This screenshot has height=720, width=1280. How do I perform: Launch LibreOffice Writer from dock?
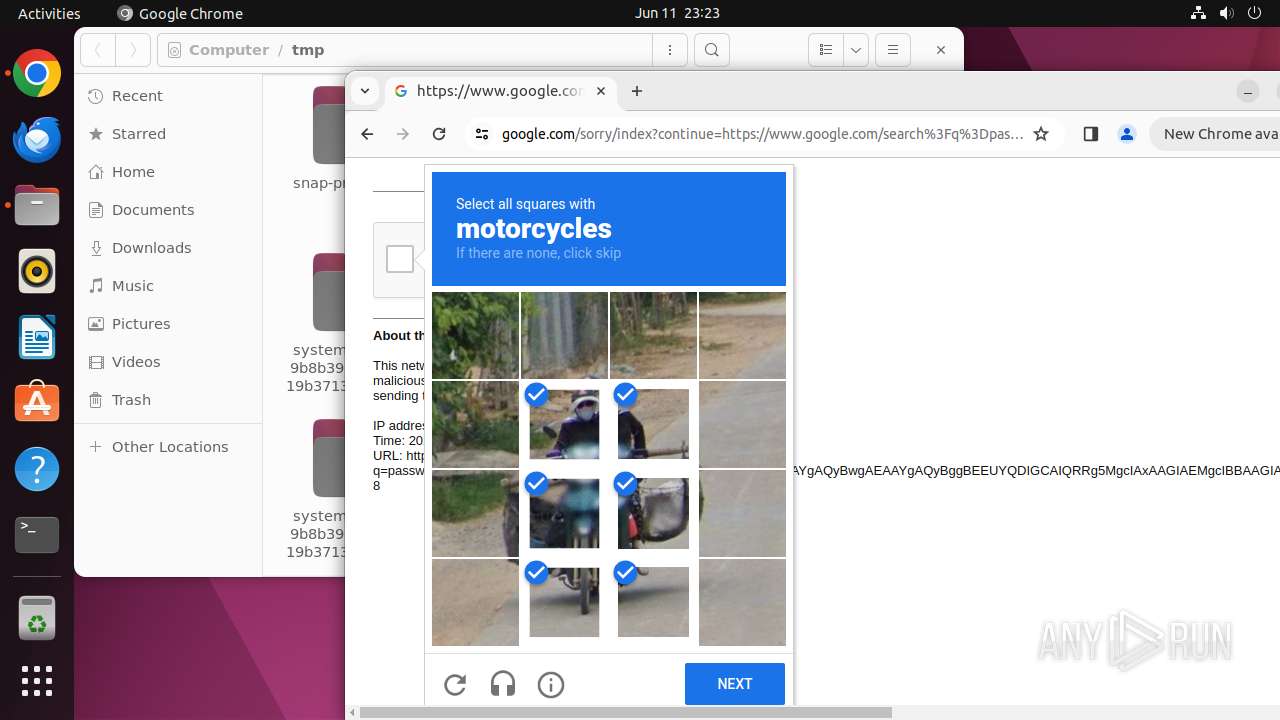point(37,338)
